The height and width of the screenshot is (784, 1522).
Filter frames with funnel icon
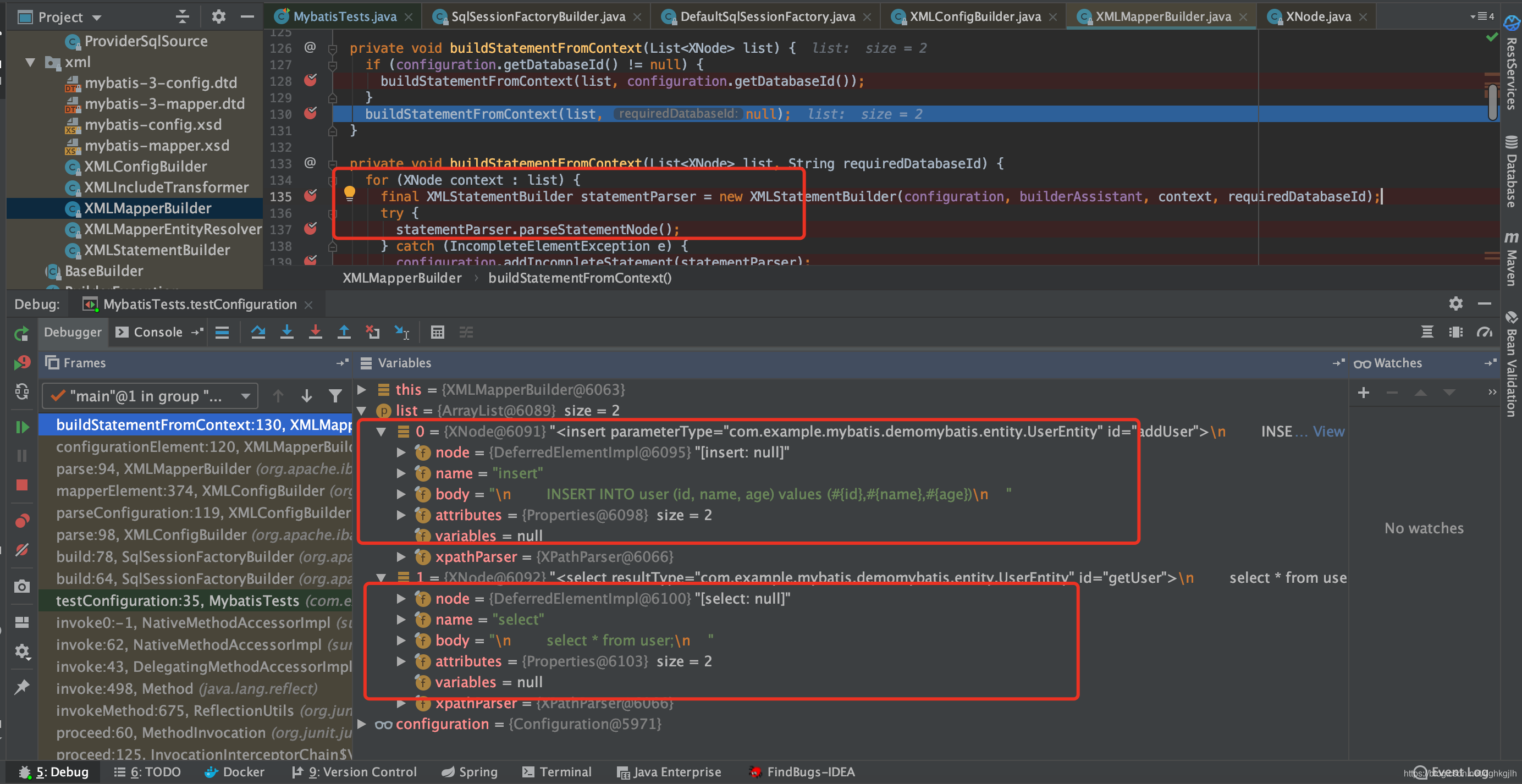[x=335, y=396]
